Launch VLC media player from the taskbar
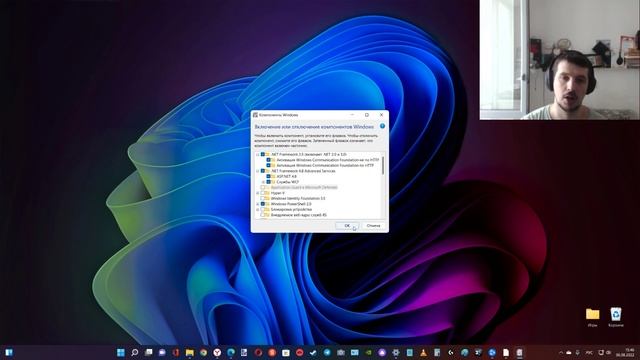Image resolution: width=640 pixels, height=360 pixels. pos(423,352)
